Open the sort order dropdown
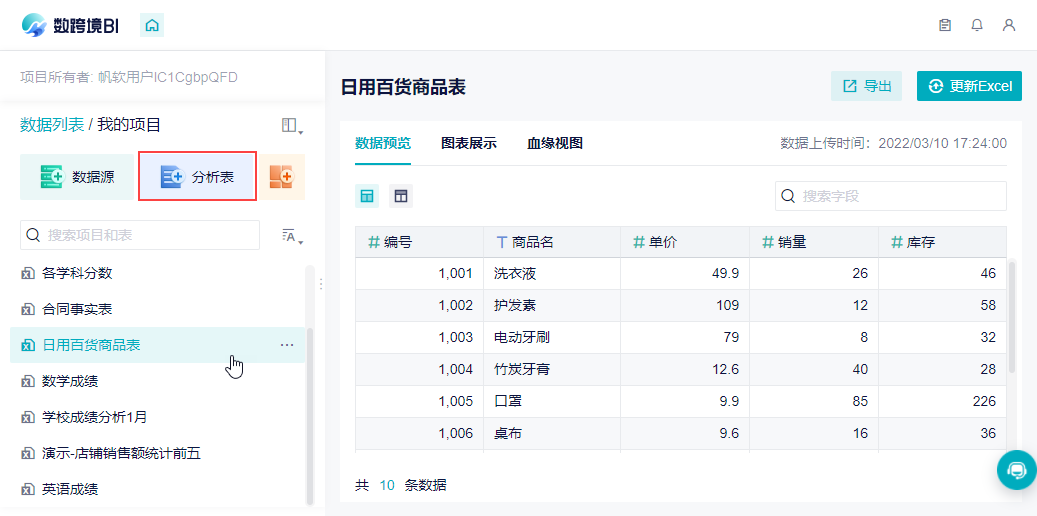Image resolution: width=1037 pixels, height=516 pixels. 291,236
